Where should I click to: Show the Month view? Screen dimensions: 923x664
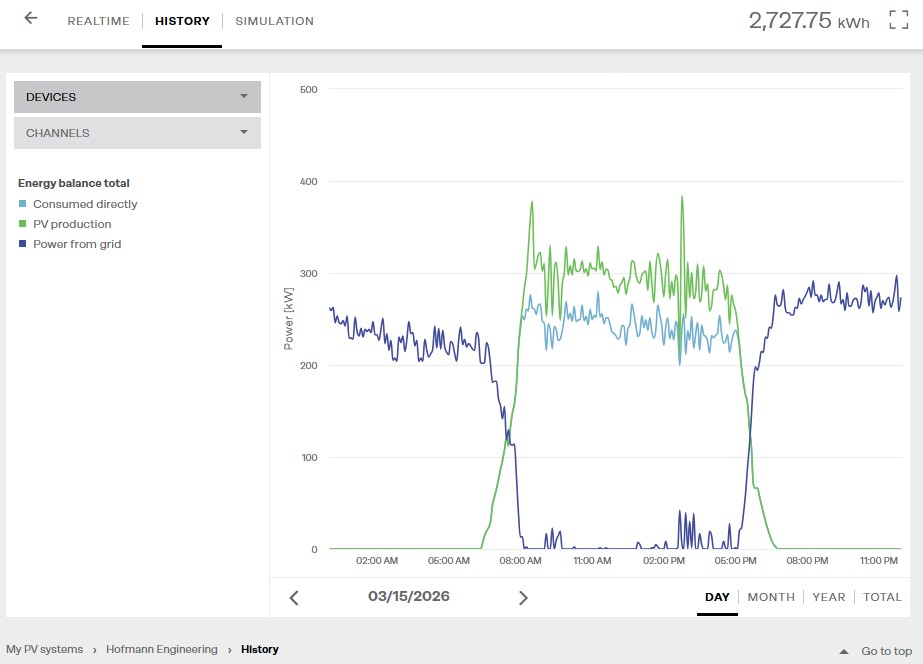pyautogui.click(x=771, y=597)
